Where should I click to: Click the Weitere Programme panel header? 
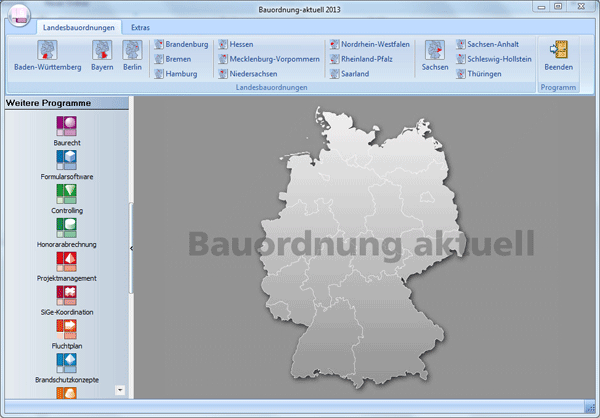[67, 103]
